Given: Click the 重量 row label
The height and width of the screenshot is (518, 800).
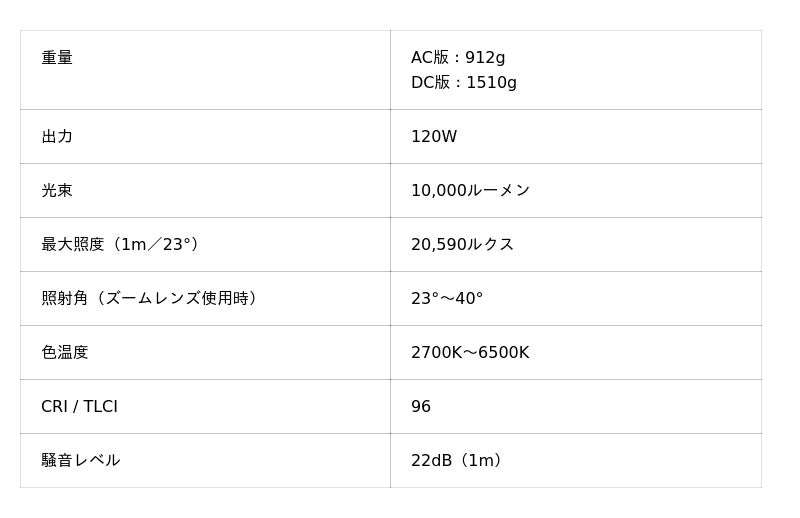Looking at the screenshot, I should click(57, 58).
